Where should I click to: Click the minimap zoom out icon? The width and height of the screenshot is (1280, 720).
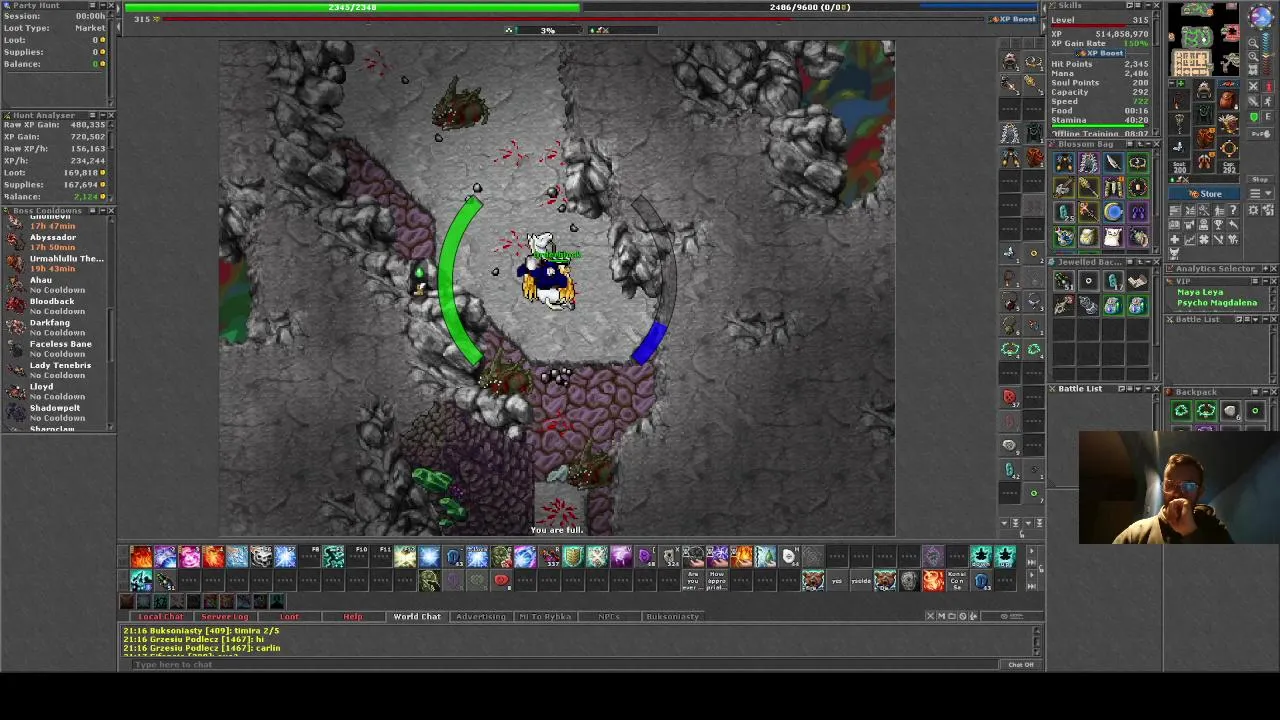[1253, 43]
